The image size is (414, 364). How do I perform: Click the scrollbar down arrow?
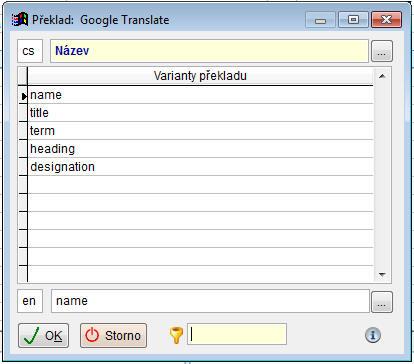(382, 275)
